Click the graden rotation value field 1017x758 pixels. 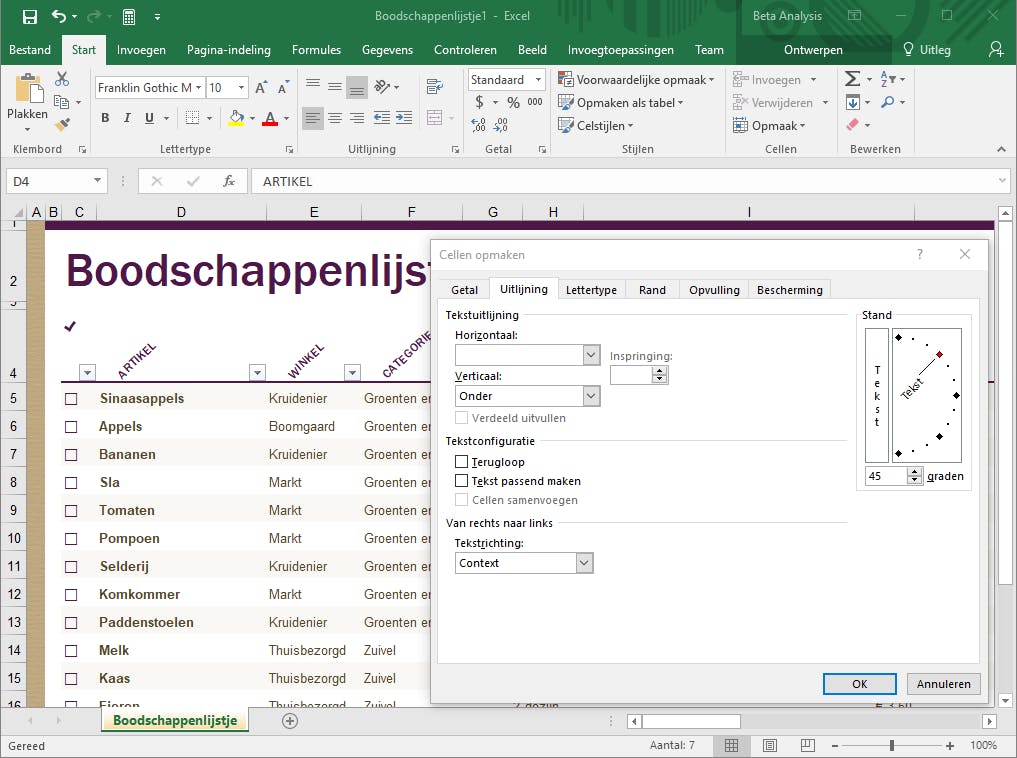pyautogui.click(x=886, y=477)
